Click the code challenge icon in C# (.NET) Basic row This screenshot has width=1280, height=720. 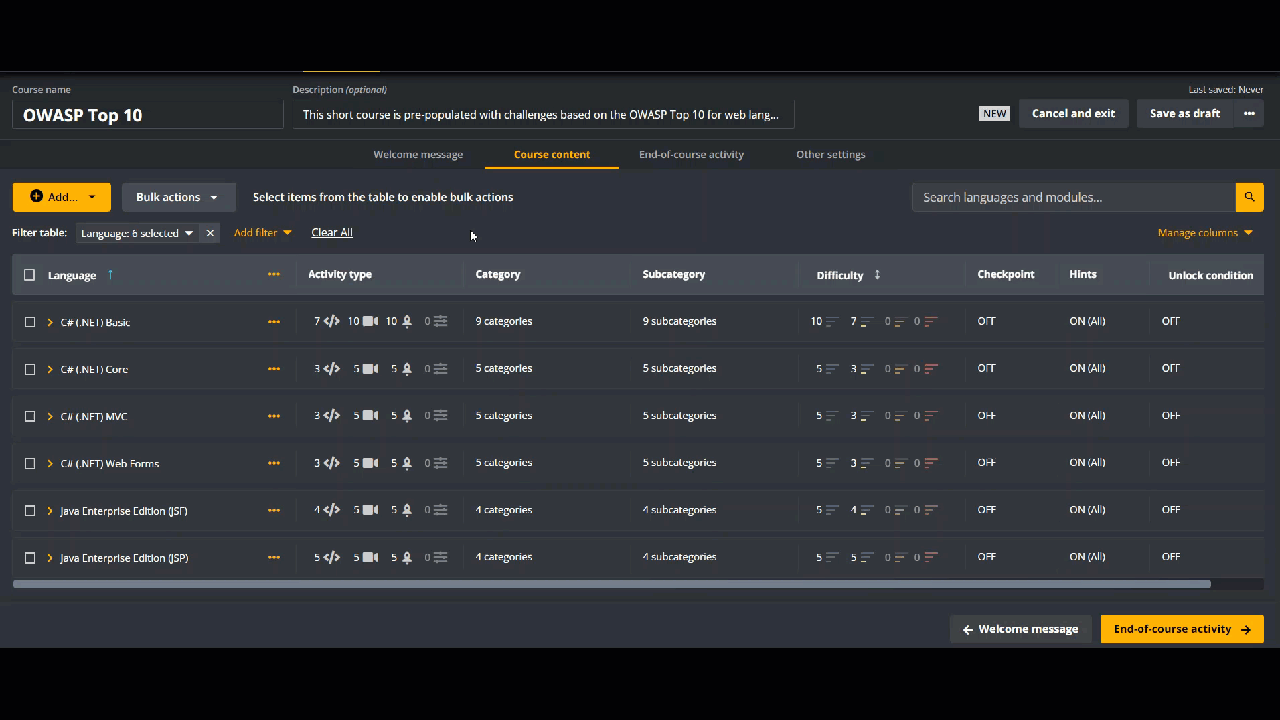pyautogui.click(x=332, y=321)
